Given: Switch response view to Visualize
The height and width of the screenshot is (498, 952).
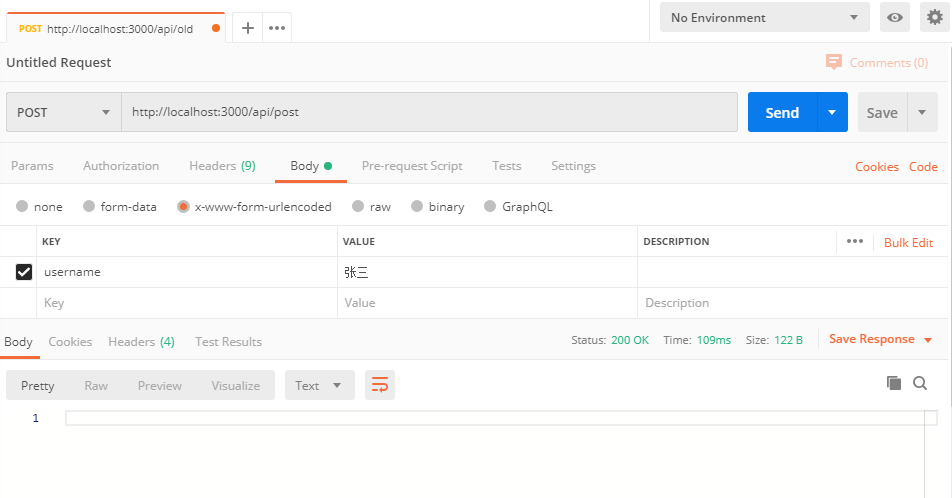Looking at the screenshot, I should [236, 385].
